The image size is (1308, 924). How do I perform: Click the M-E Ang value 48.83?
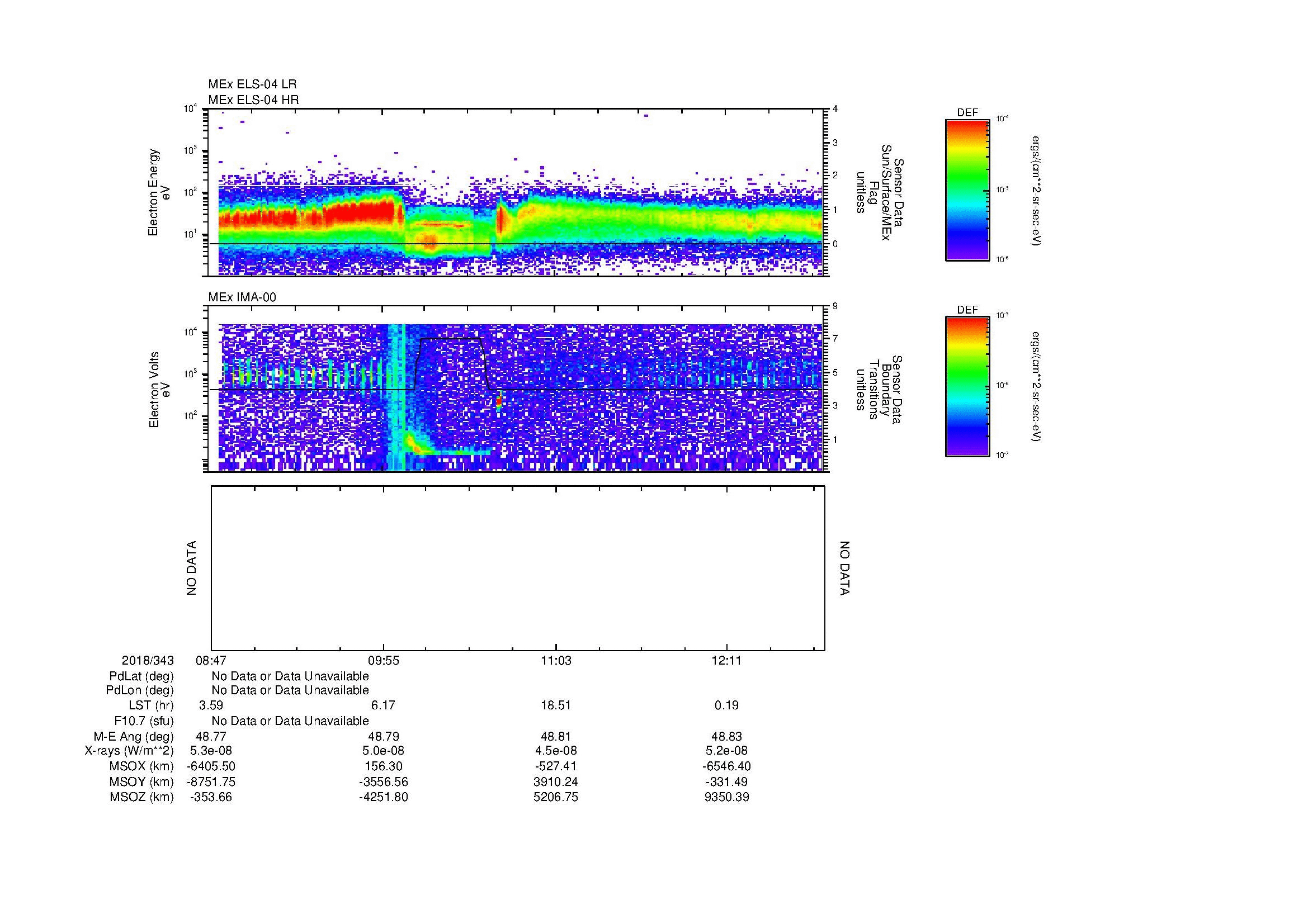coord(727,736)
